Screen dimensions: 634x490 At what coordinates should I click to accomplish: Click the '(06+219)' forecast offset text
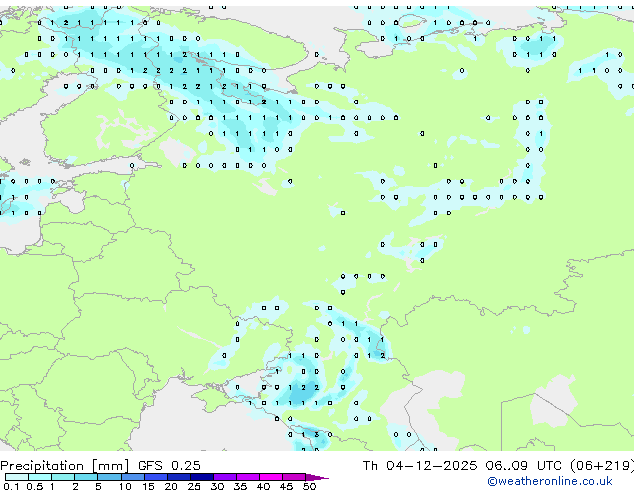[602, 466]
